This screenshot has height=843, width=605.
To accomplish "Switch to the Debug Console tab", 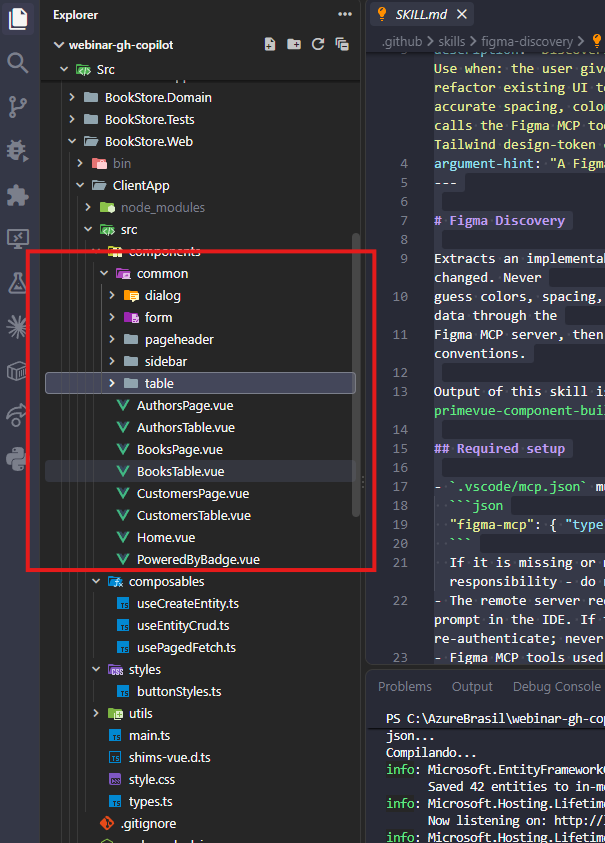I will 557,687.
